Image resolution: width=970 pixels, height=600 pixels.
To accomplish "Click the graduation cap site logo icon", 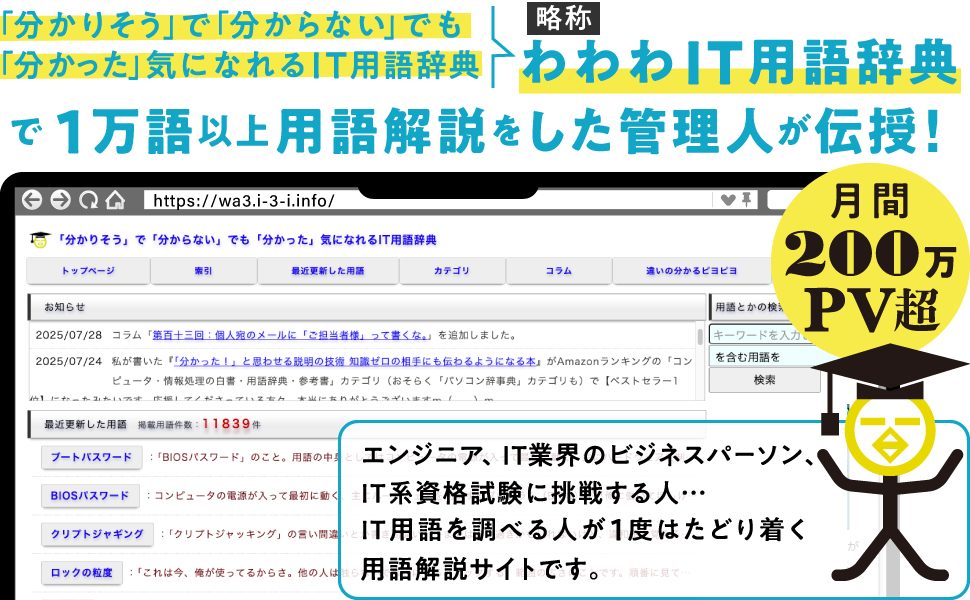I will [x=40, y=240].
